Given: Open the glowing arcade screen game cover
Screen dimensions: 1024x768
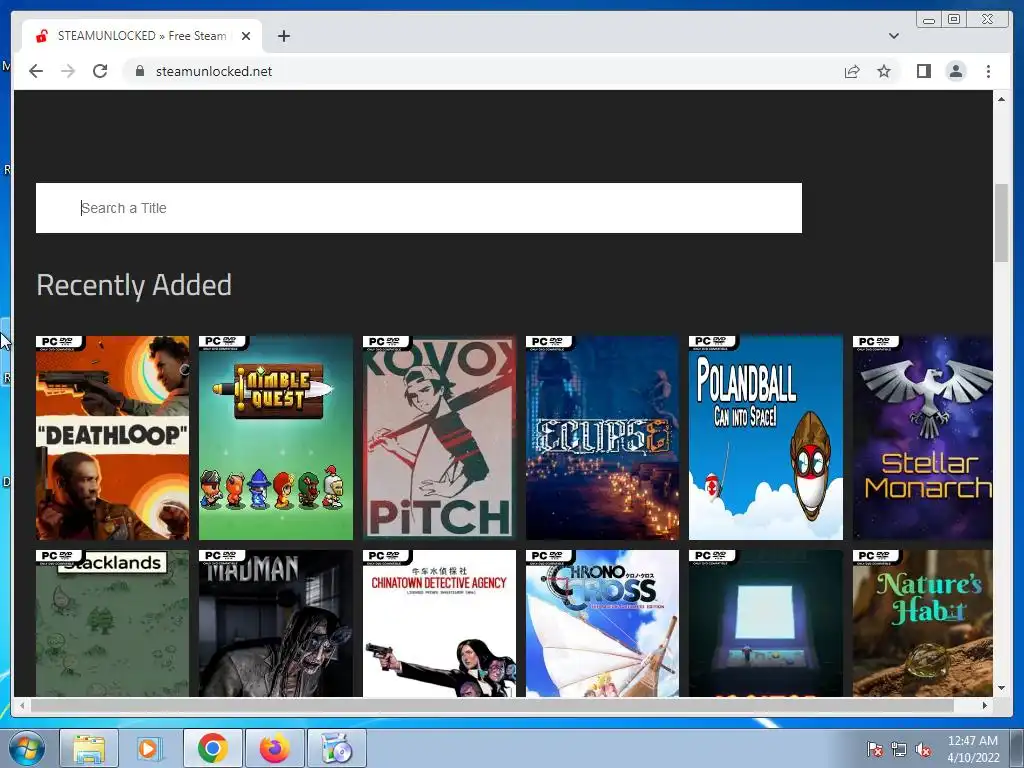Looking at the screenshot, I should (765, 623).
